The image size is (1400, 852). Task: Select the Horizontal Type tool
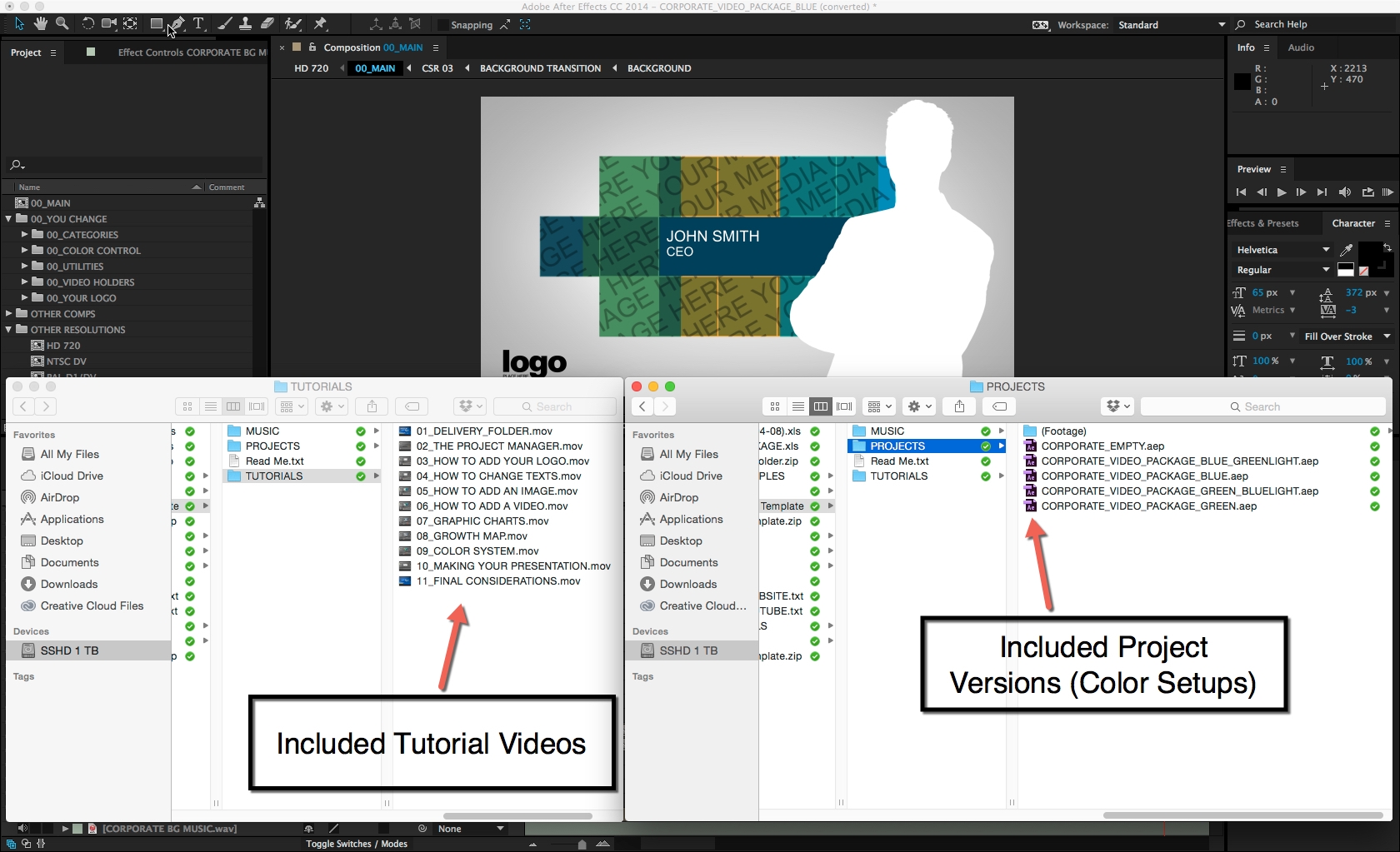(x=198, y=24)
